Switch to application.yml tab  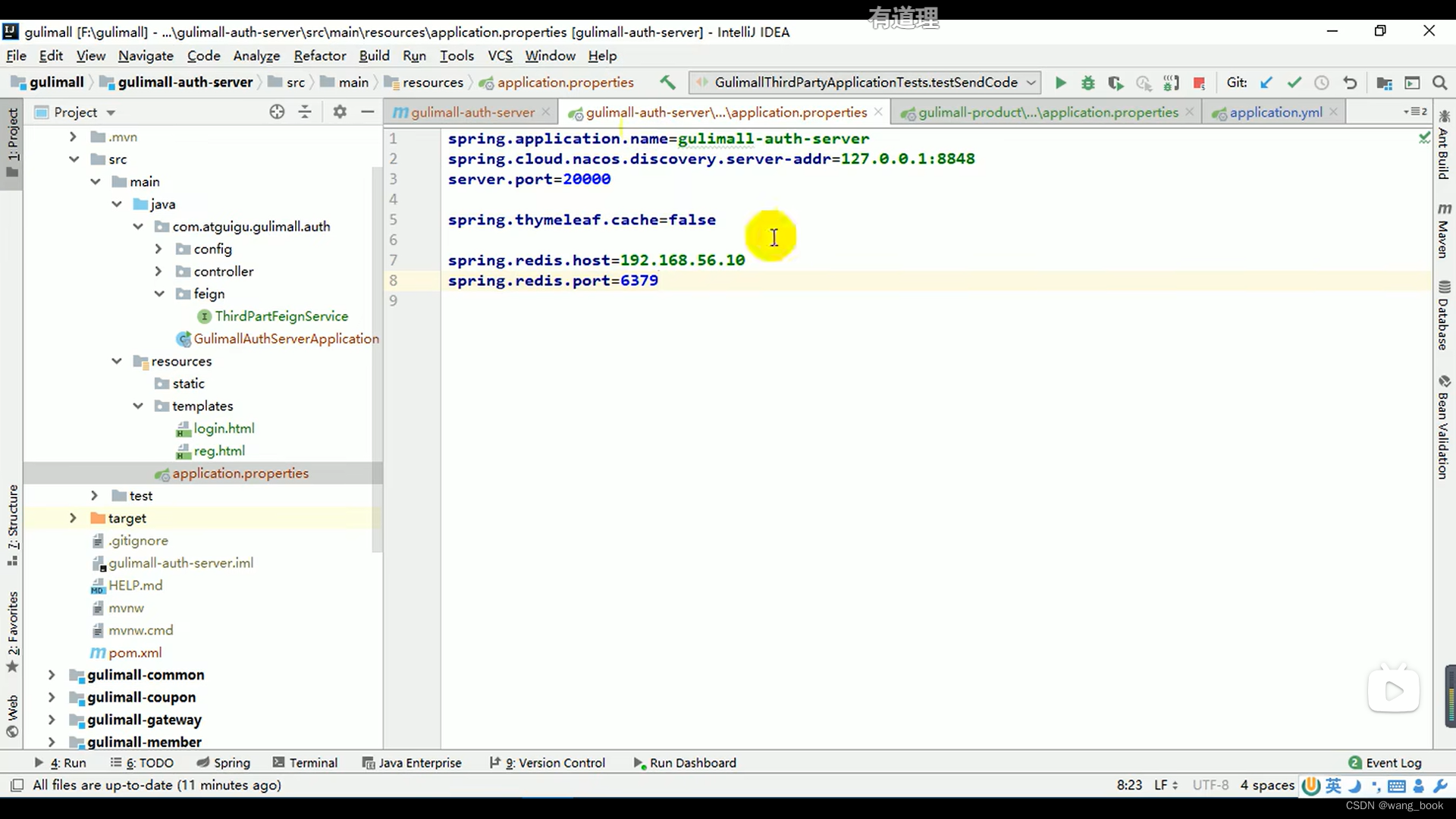pyautogui.click(x=1275, y=112)
